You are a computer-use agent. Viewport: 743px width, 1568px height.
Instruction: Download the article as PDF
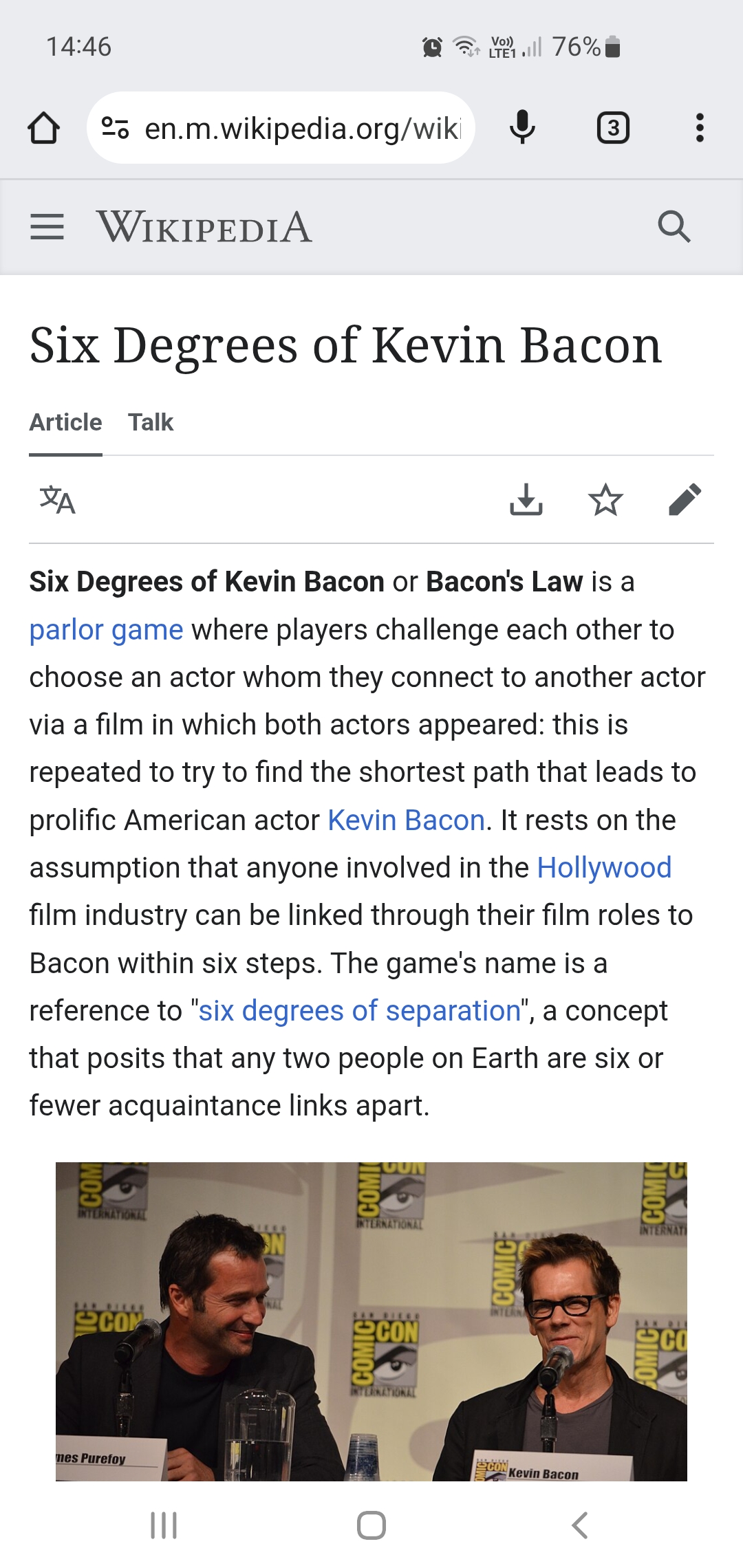(526, 500)
